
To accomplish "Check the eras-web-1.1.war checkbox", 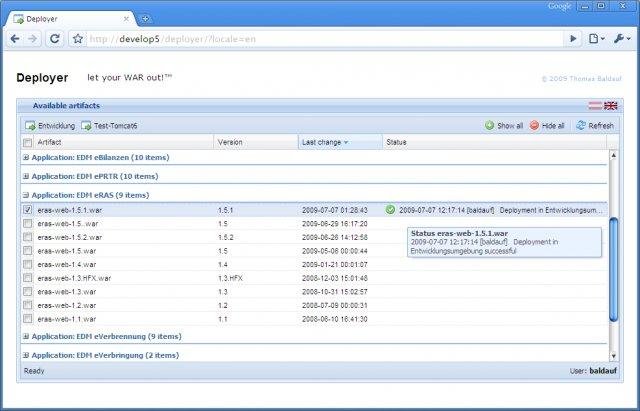I will 27,319.
